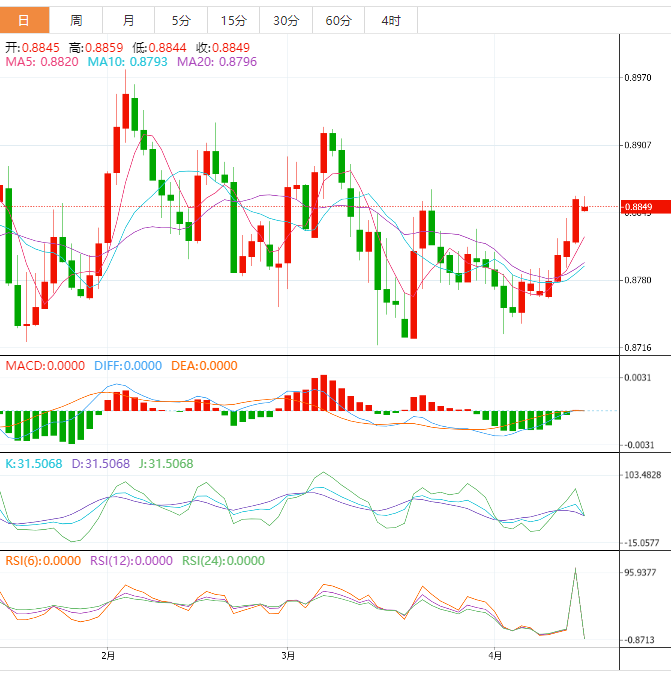Click the K:31.5068 KDJ label
Image resolution: width=671 pixels, height=677 pixels.
34,464
